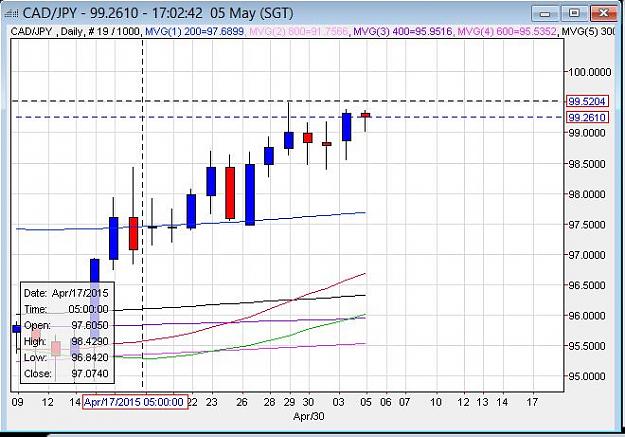Select the tall blue candle above date 26
Image resolution: width=625 pixels, height=437 pixels.
250,195
